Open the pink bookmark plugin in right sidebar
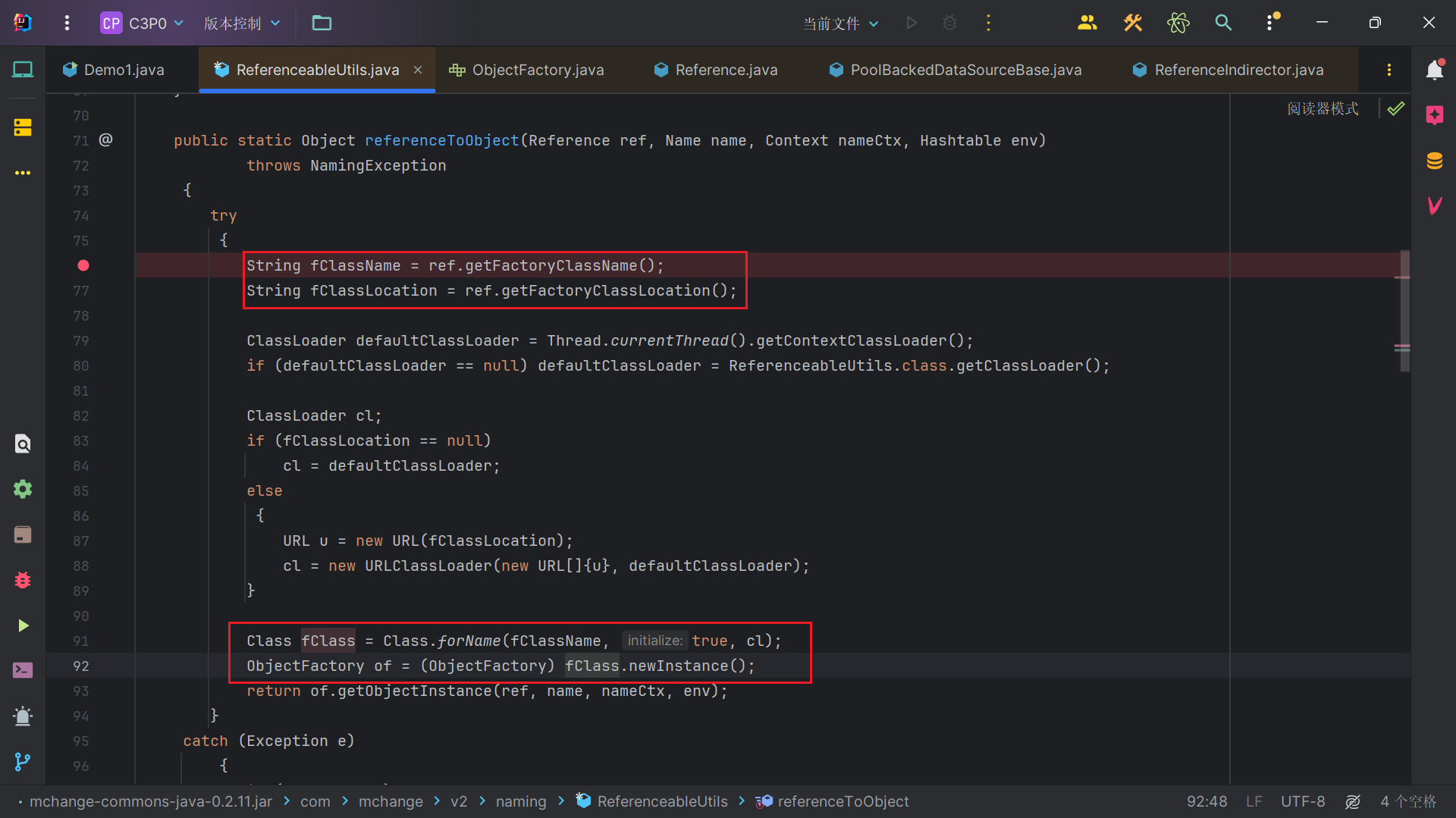The image size is (1456, 818). (1434, 115)
